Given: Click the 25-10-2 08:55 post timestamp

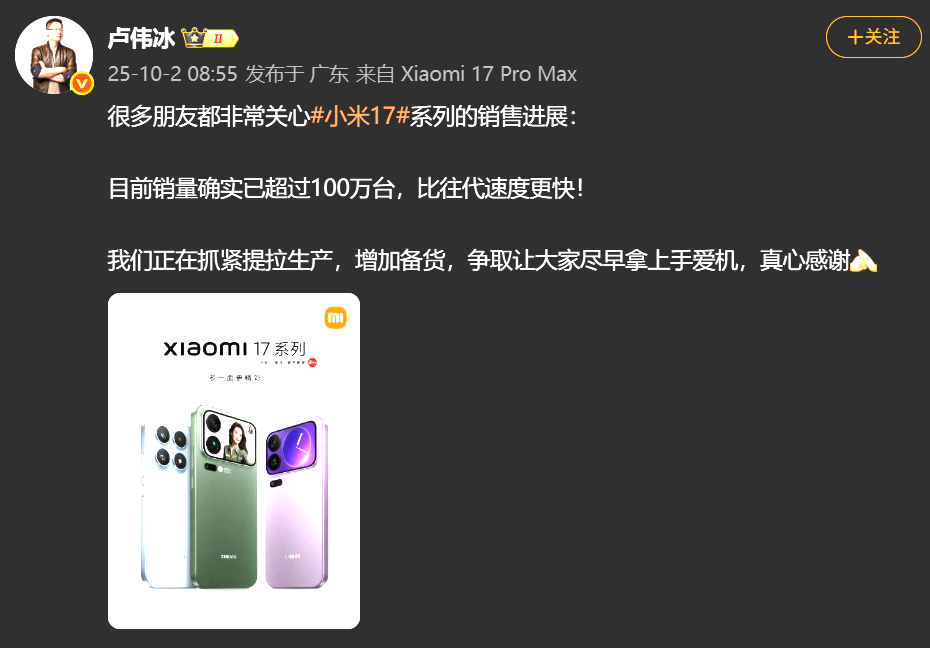Looking at the screenshot, I should [x=173, y=74].
